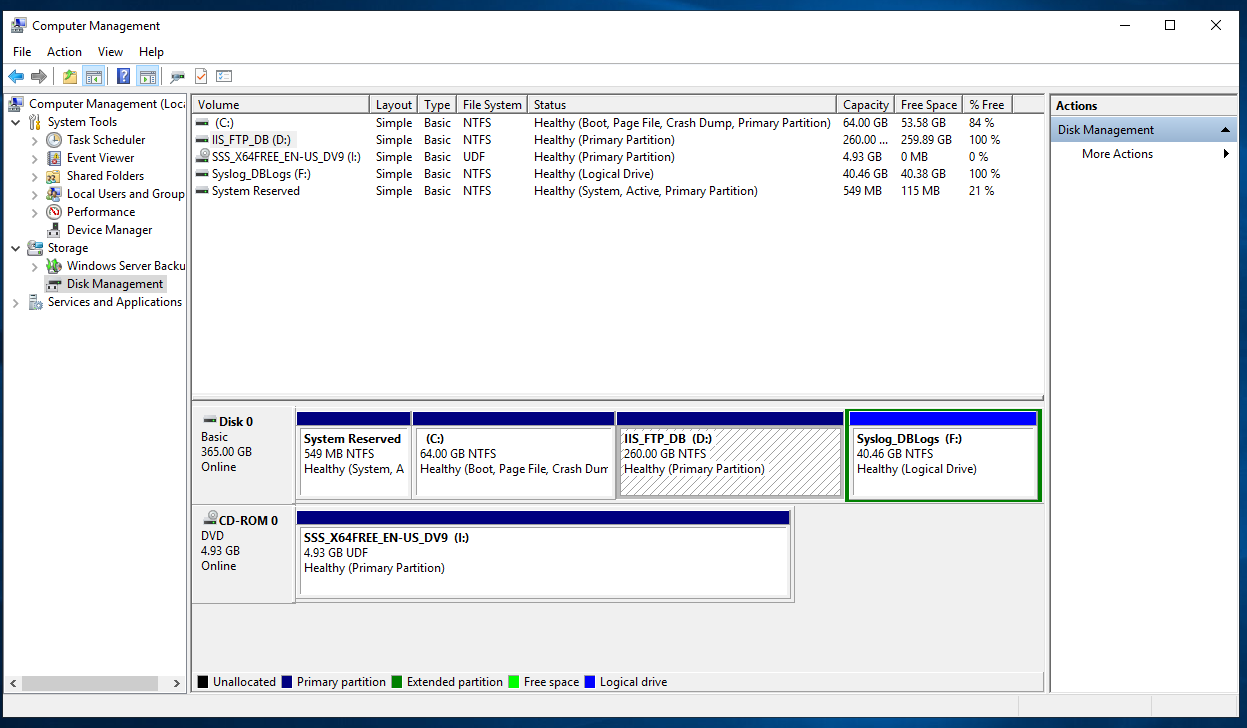The image size is (1247, 728).
Task: Expand Windows Server Backup node
Action: [34, 266]
